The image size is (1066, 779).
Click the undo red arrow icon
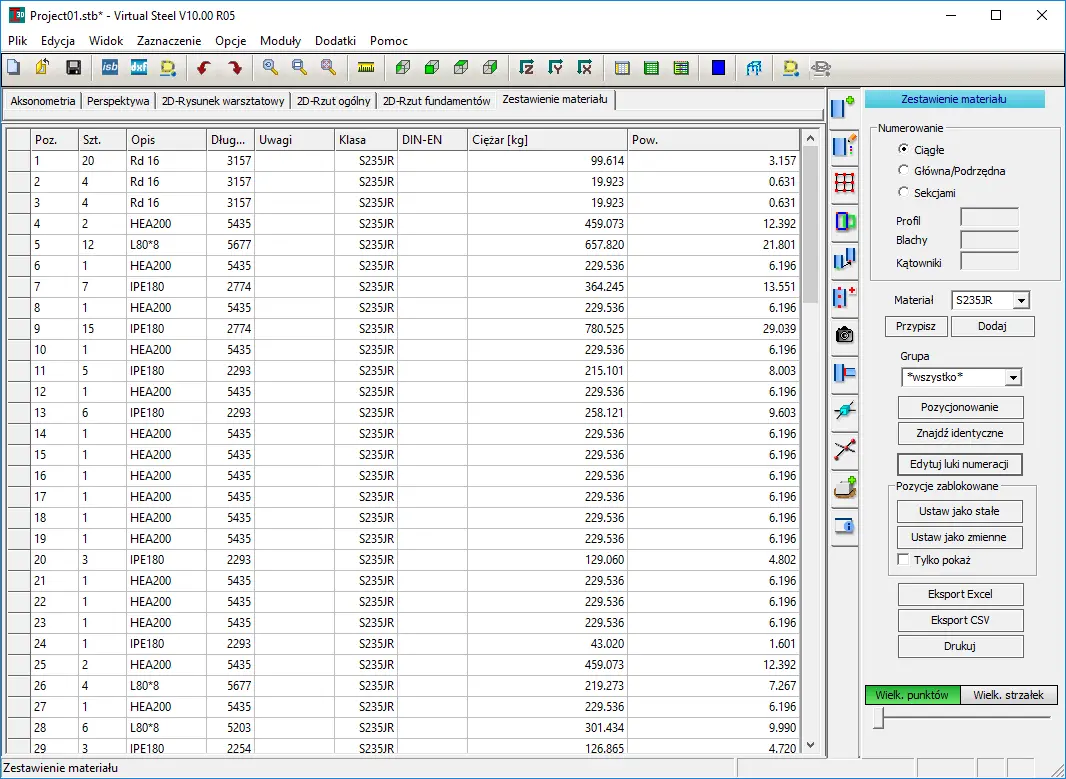pyautogui.click(x=204, y=68)
